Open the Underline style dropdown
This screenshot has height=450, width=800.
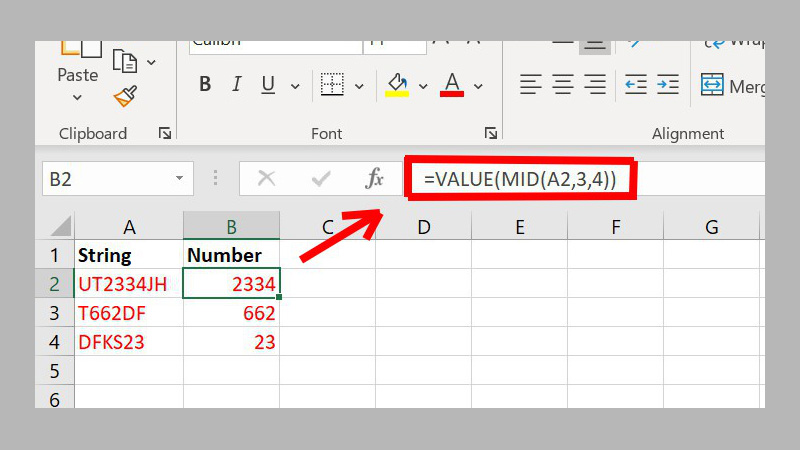pos(295,86)
